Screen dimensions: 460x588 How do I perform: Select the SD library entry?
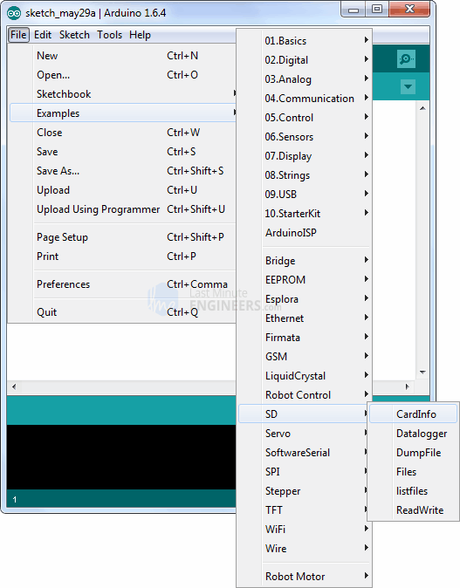tap(304, 414)
